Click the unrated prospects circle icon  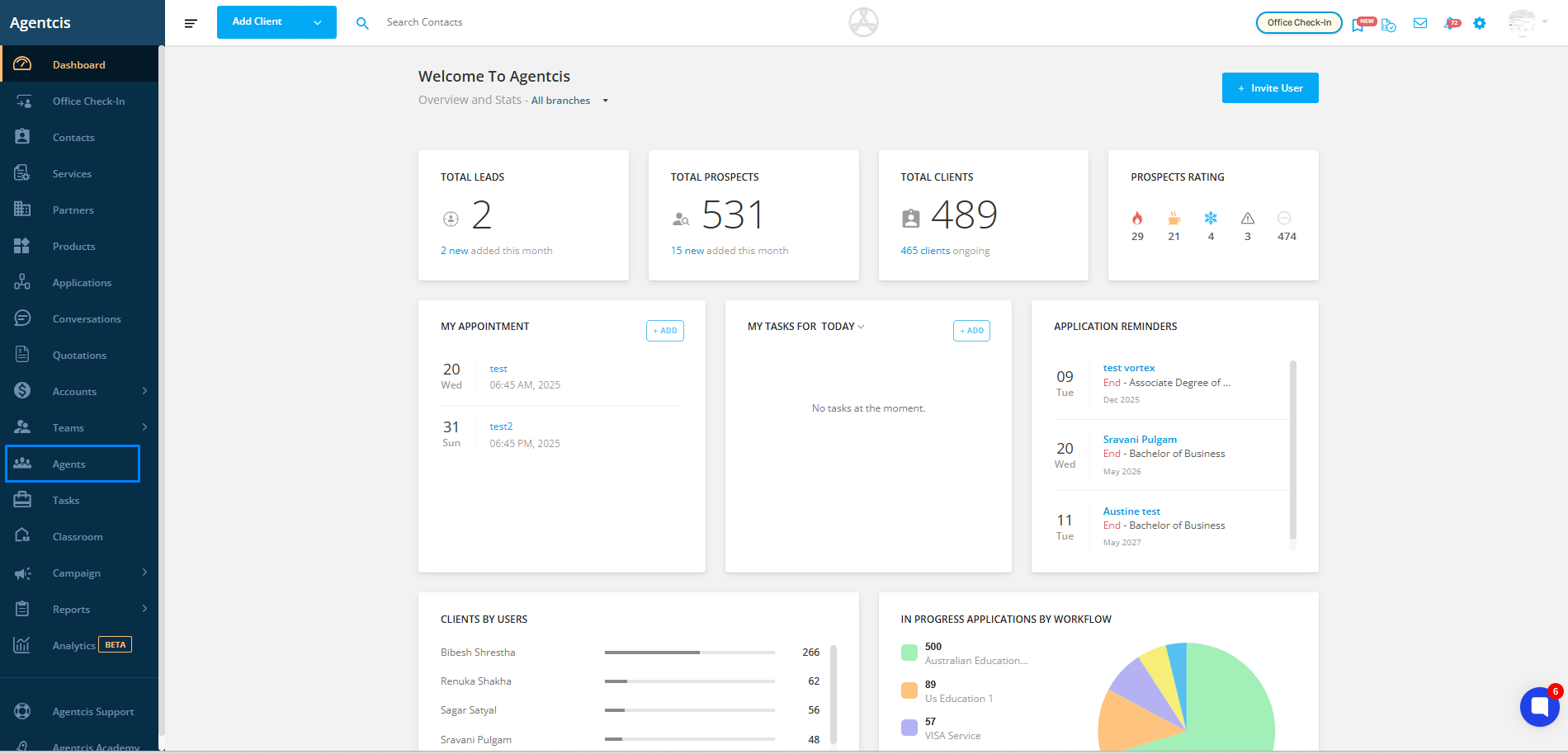click(x=1284, y=219)
